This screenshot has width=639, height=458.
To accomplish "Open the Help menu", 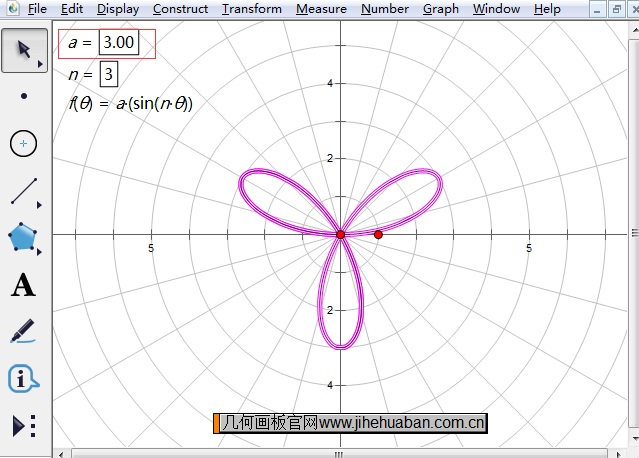I will [x=547, y=9].
